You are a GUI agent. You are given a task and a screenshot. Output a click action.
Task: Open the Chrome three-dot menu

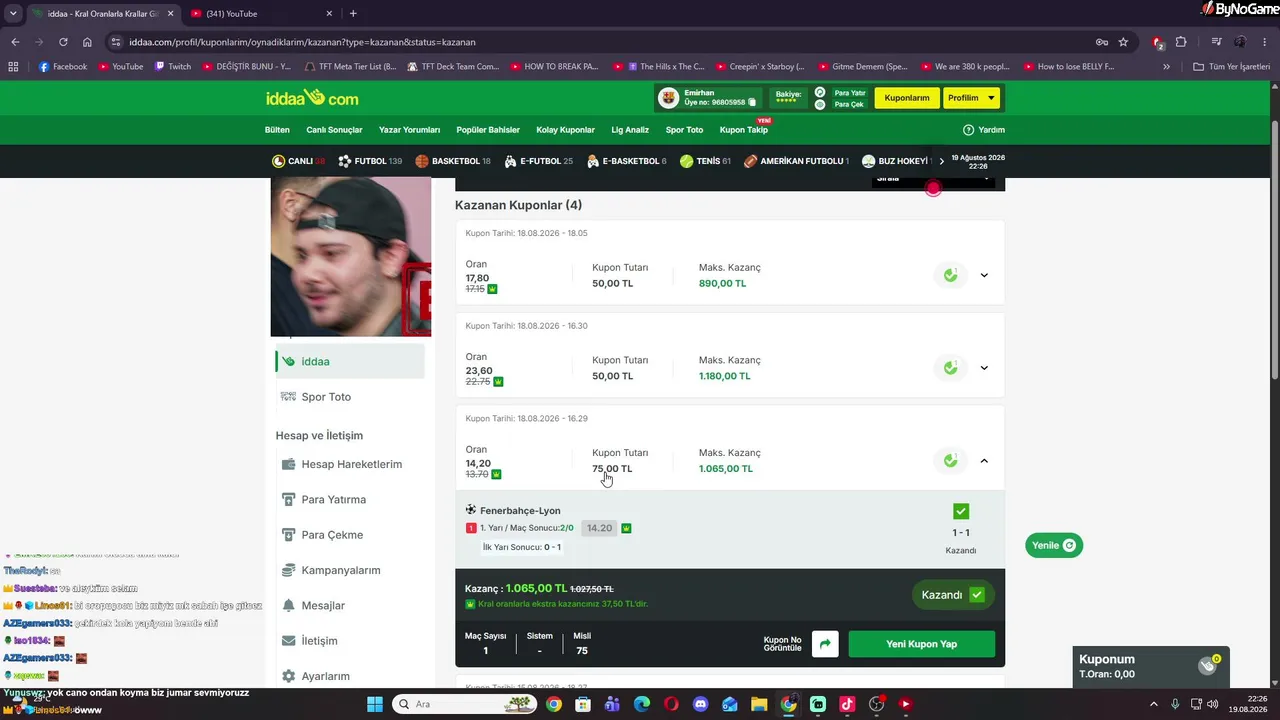pyautogui.click(x=1265, y=42)
